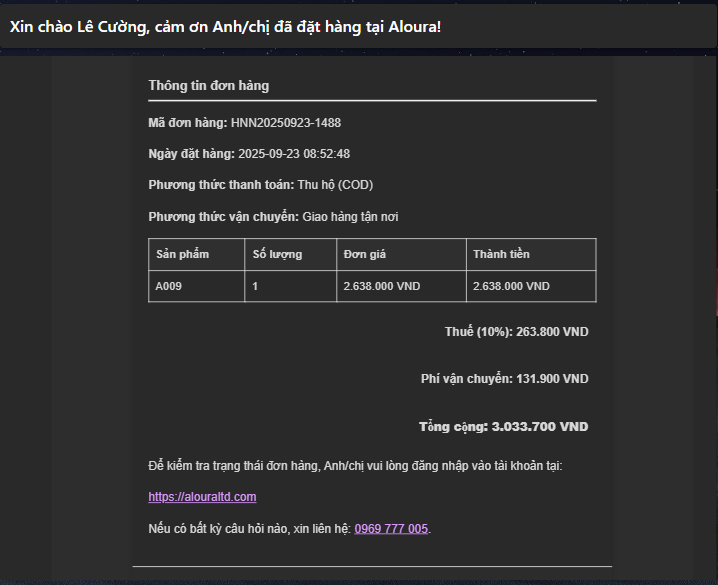Select the "Thông tin đơn hàng" section heading
Viewport: 718px width, 585px height.
[x=208, y=86]
